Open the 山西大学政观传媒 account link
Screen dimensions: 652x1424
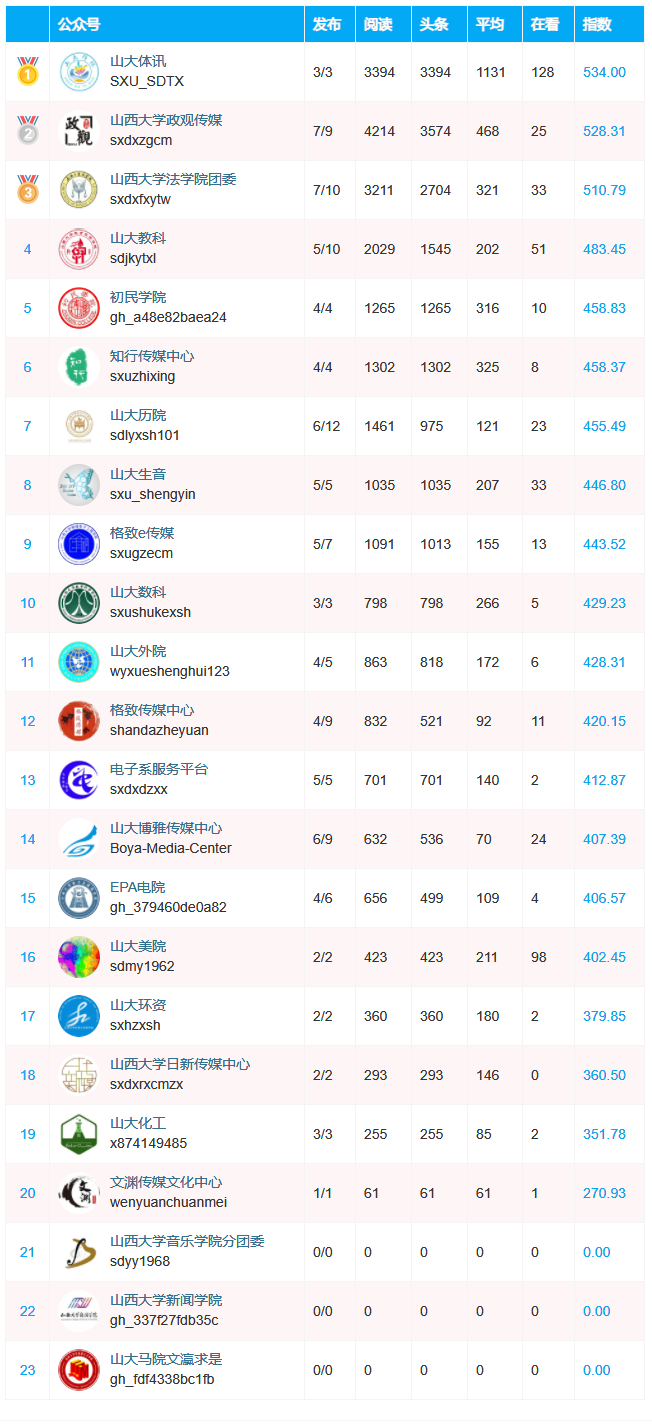pos(166,120)
